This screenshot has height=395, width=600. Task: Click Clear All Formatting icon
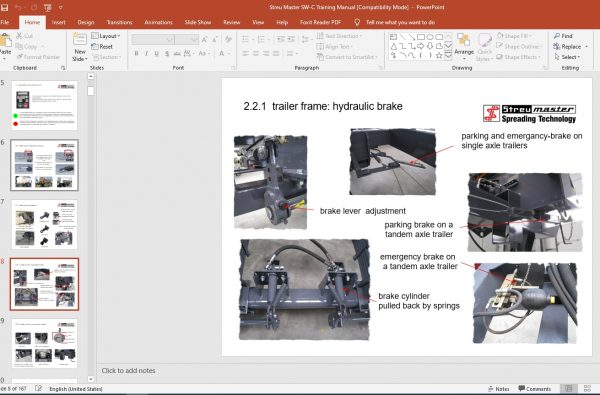tap(228, 39)
